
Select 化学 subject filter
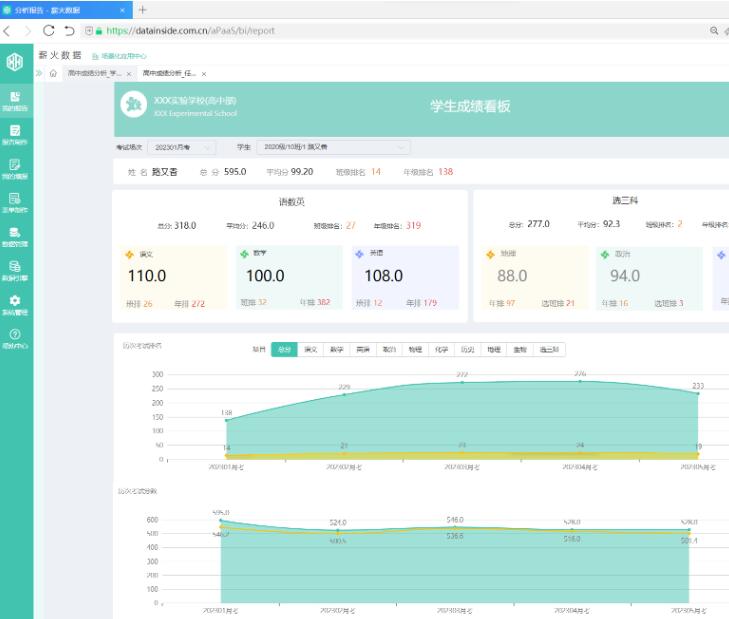click(442, 350)
